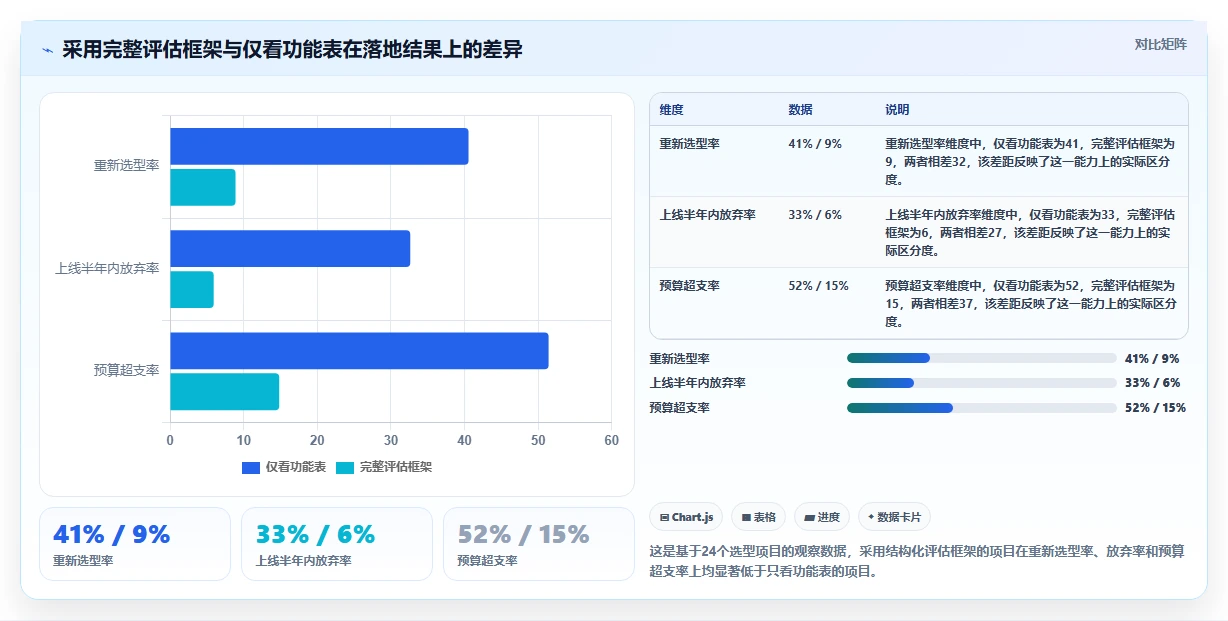The height and width of the screenshot is (621, 1228).
Task: Click the icon inside the 进度 tag
Action: [x=809, y=518]
